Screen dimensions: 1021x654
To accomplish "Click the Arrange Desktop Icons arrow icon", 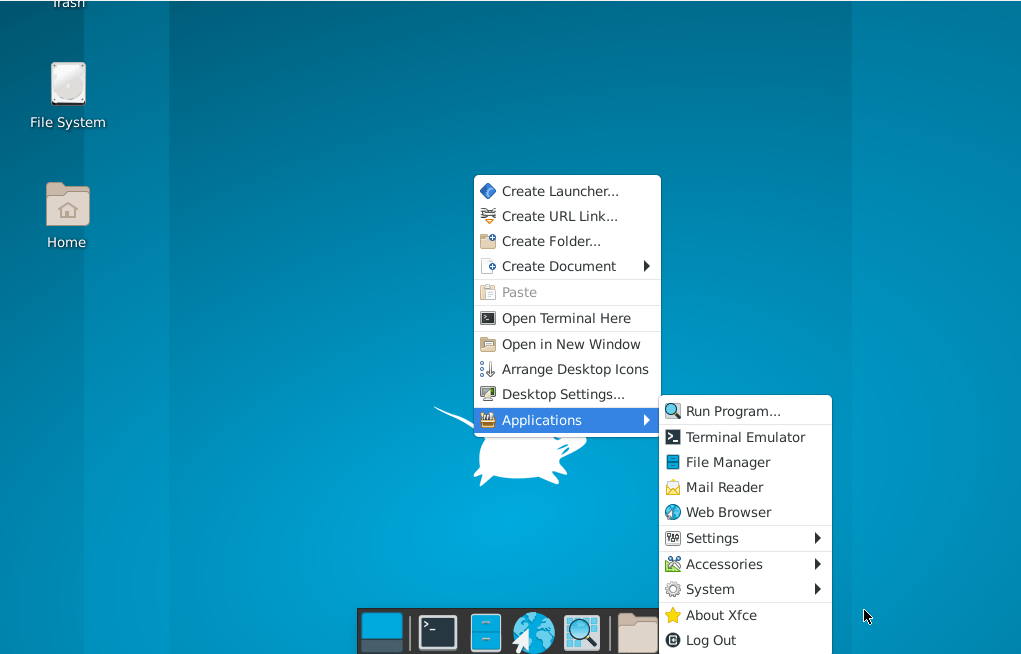I will [x=488, y=369].
